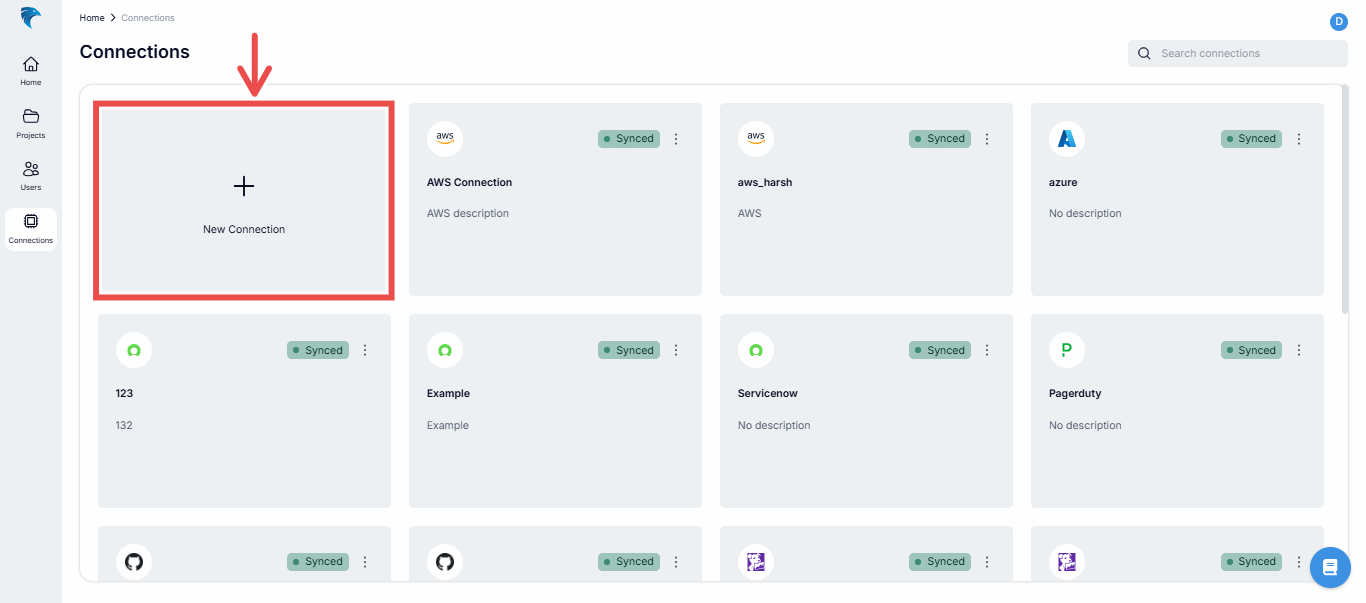Select the Connections sidebar icon
1366x603 pixels.
(x=31, y=228)
